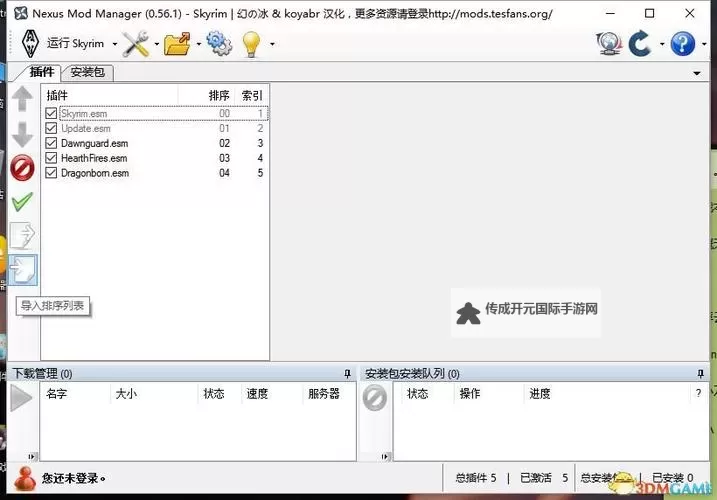
Task: Select the Dawnguard.esm plugin name
Action: point(95,143)
